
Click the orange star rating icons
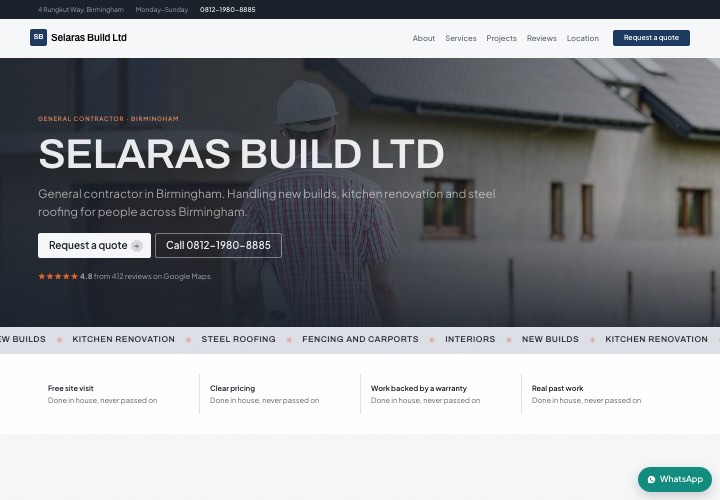pos(58,276)
